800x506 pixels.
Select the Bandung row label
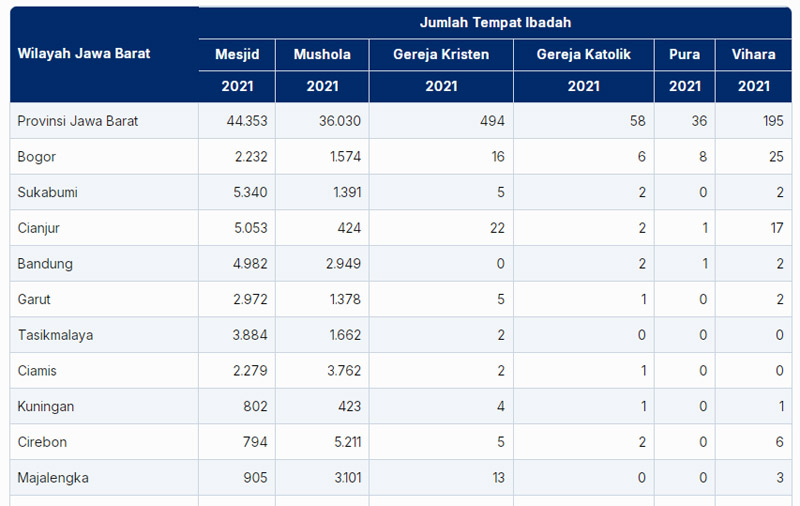45,264
